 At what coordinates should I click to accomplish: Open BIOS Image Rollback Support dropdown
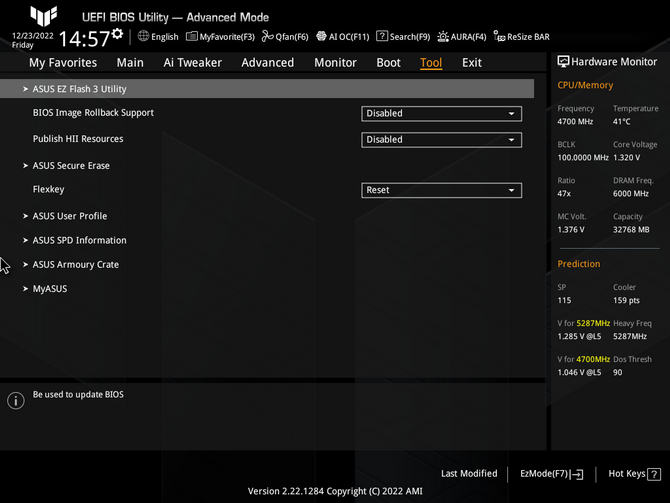(x=441, y=114)
